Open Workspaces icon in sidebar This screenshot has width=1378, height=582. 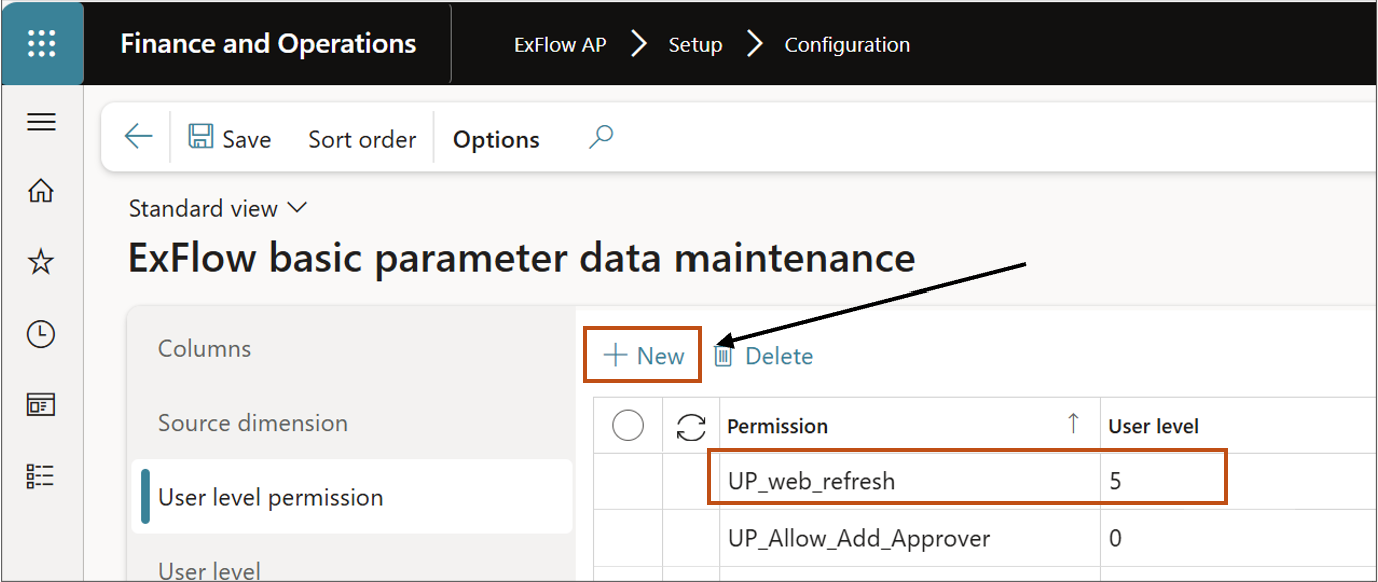coord(41,405)
